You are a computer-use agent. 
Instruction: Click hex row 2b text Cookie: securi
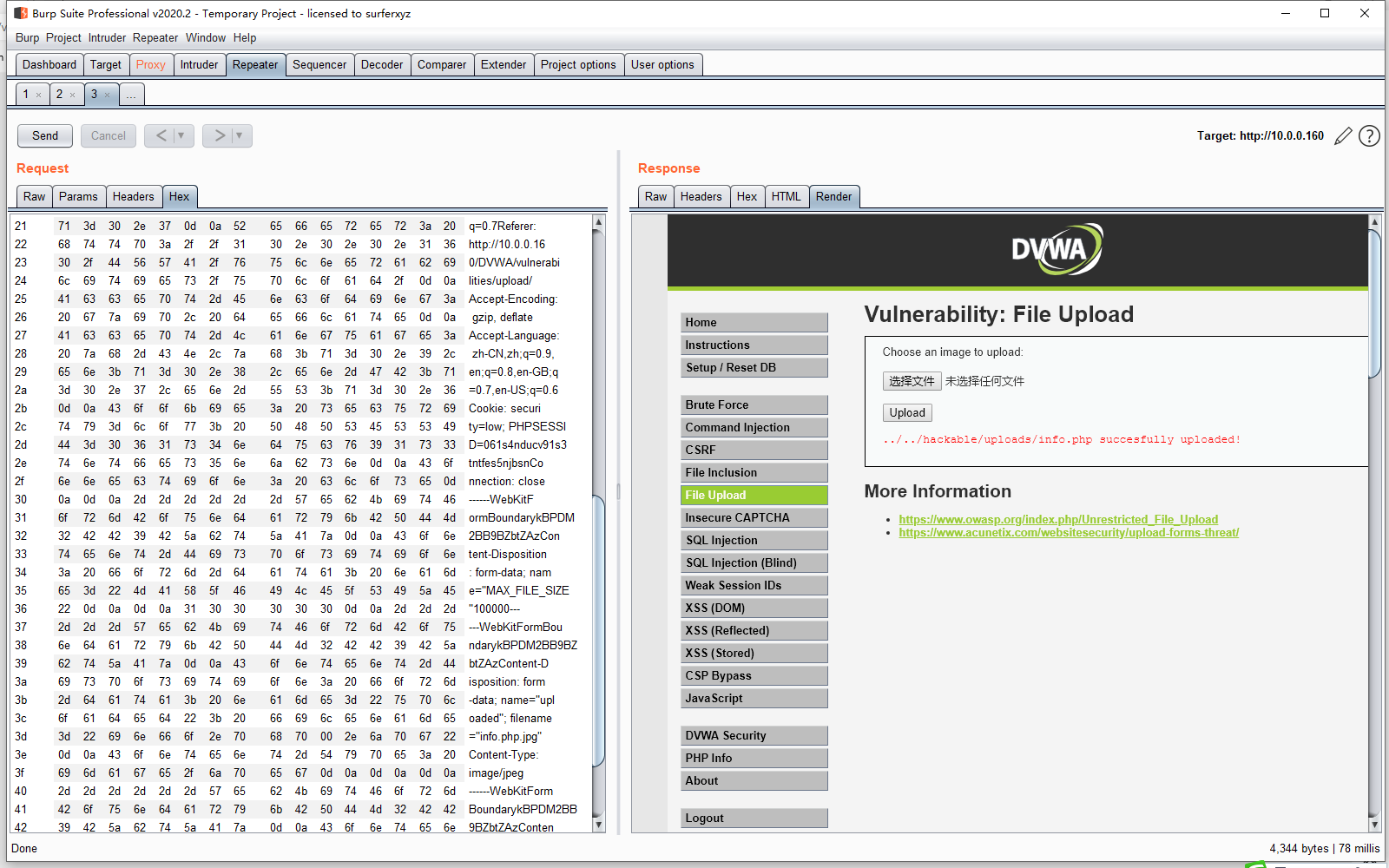504,409
